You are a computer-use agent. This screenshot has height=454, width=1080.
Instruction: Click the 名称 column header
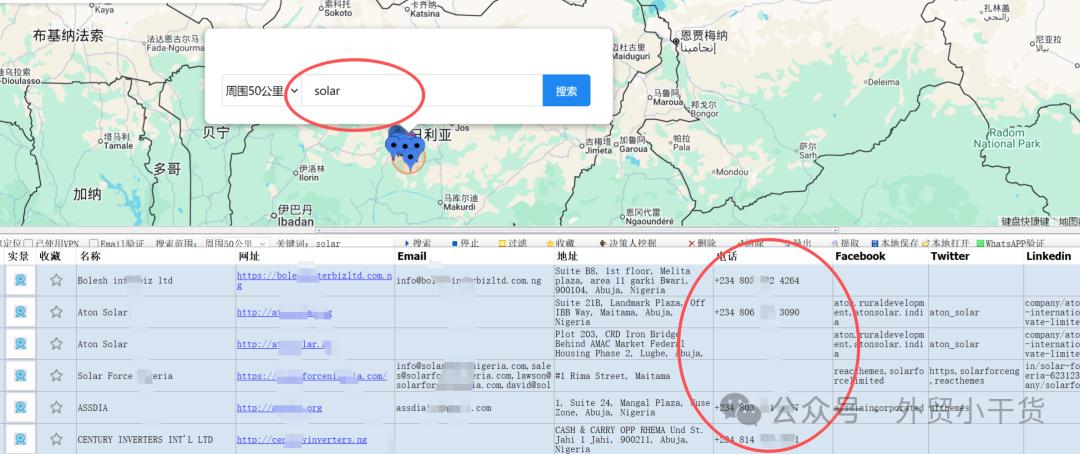coord(91,257)
